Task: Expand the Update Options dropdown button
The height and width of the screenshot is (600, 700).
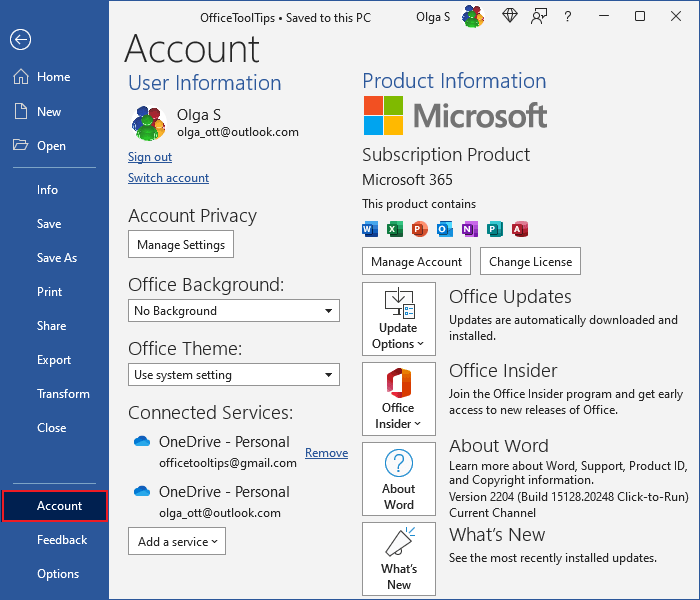Action: coord(399,319)
